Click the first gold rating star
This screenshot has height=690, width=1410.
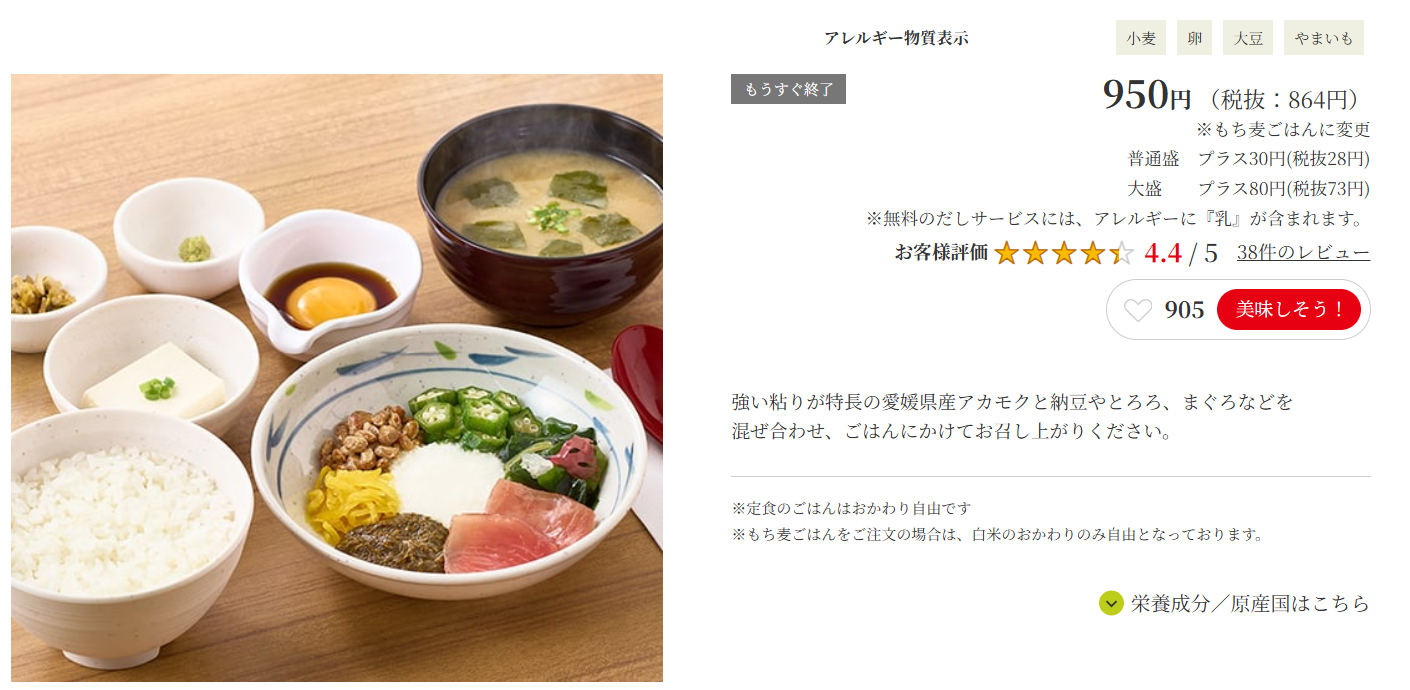(x=1006, y=253)
